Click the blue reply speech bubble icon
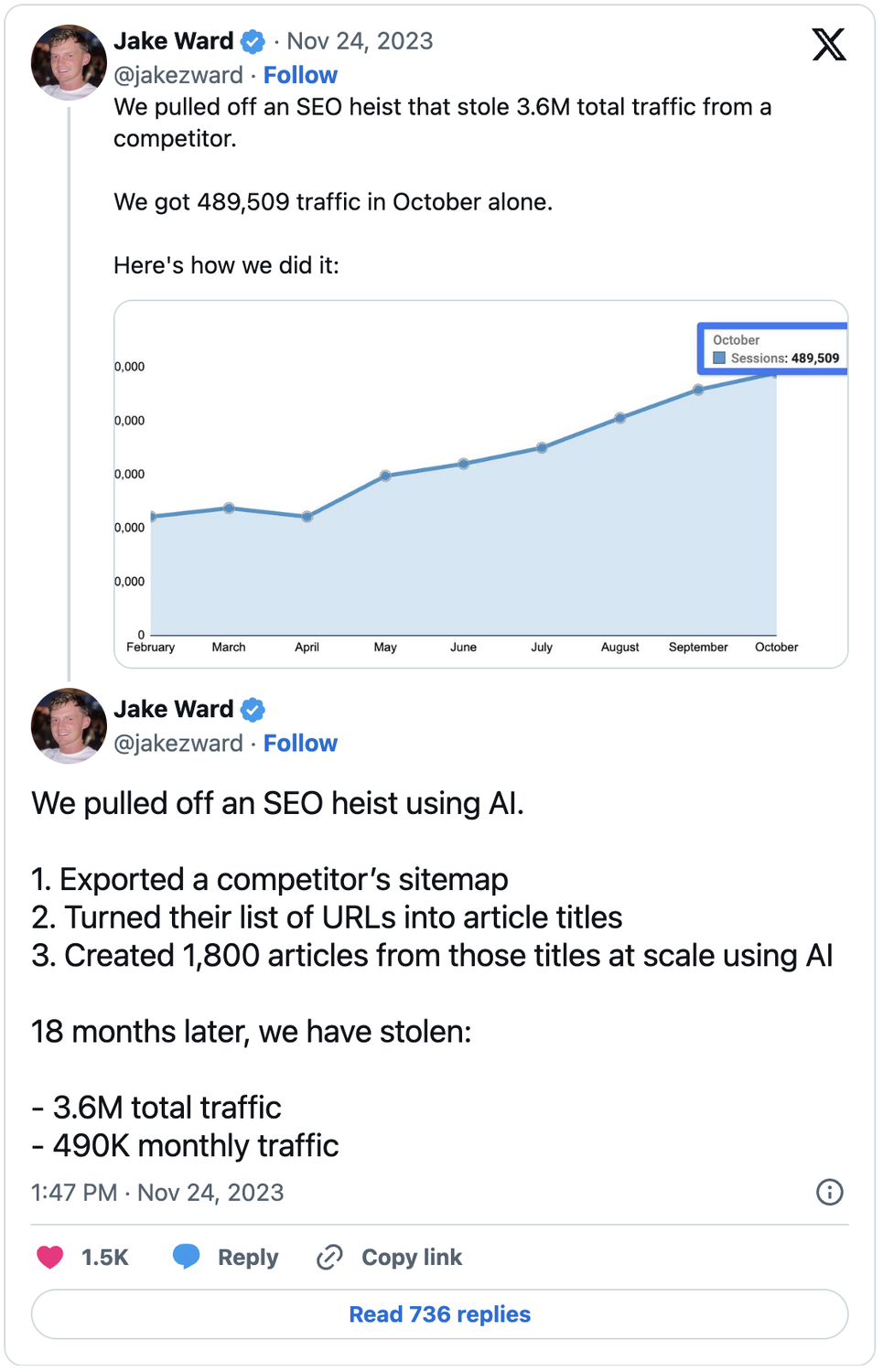Viewport: 883px width, 1372px height. (x=186, y=1256)
